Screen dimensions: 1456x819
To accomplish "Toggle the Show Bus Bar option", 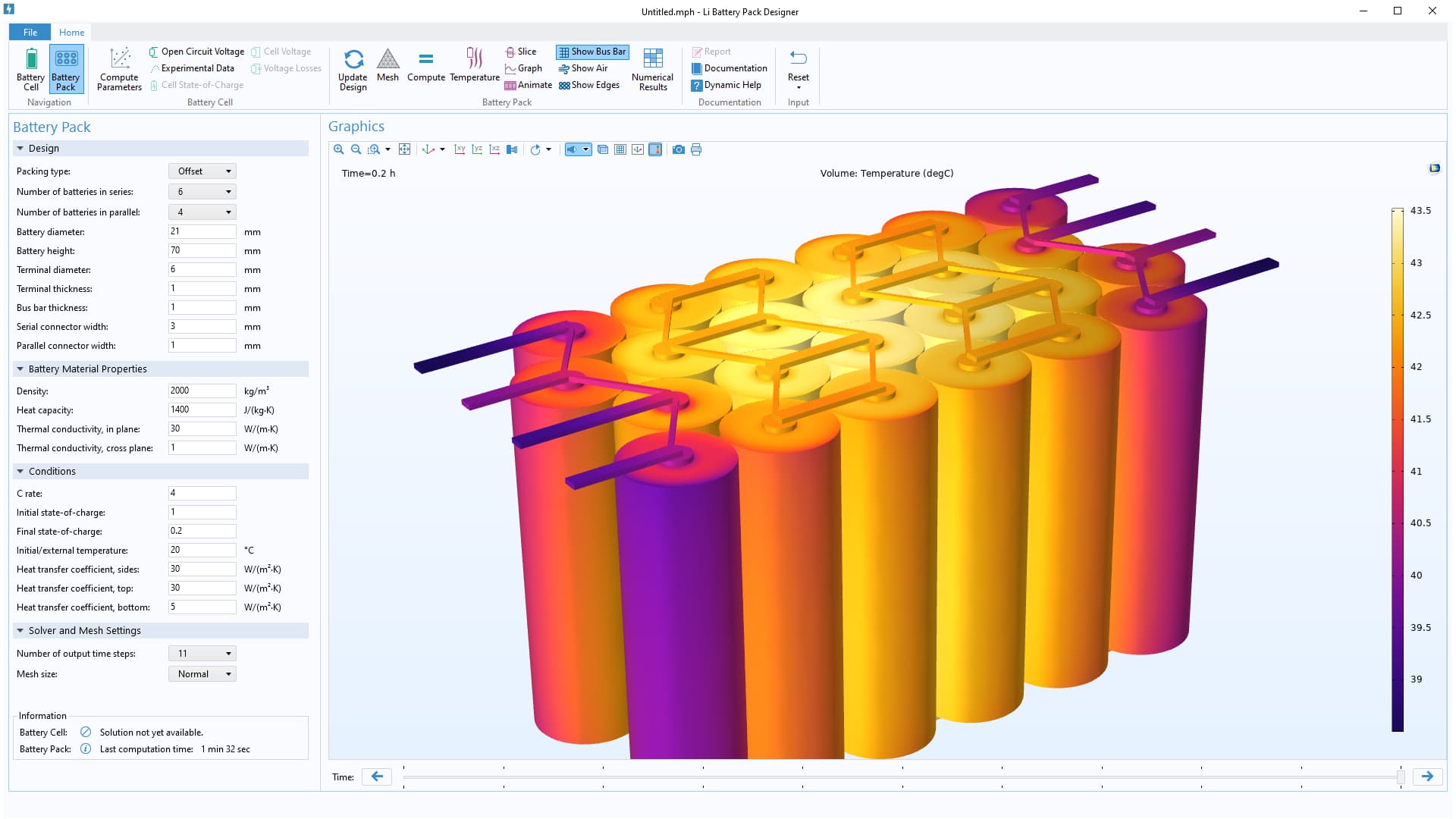I will (x=592, y=52).
